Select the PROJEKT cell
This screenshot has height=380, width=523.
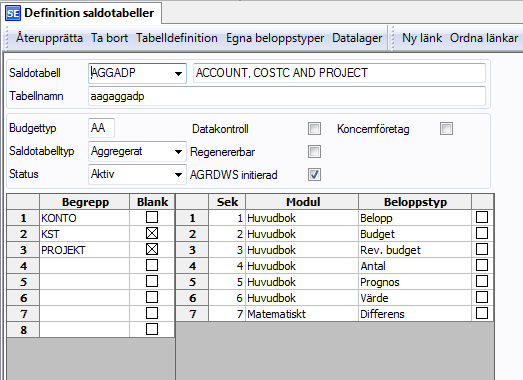(x=85, y=250)
